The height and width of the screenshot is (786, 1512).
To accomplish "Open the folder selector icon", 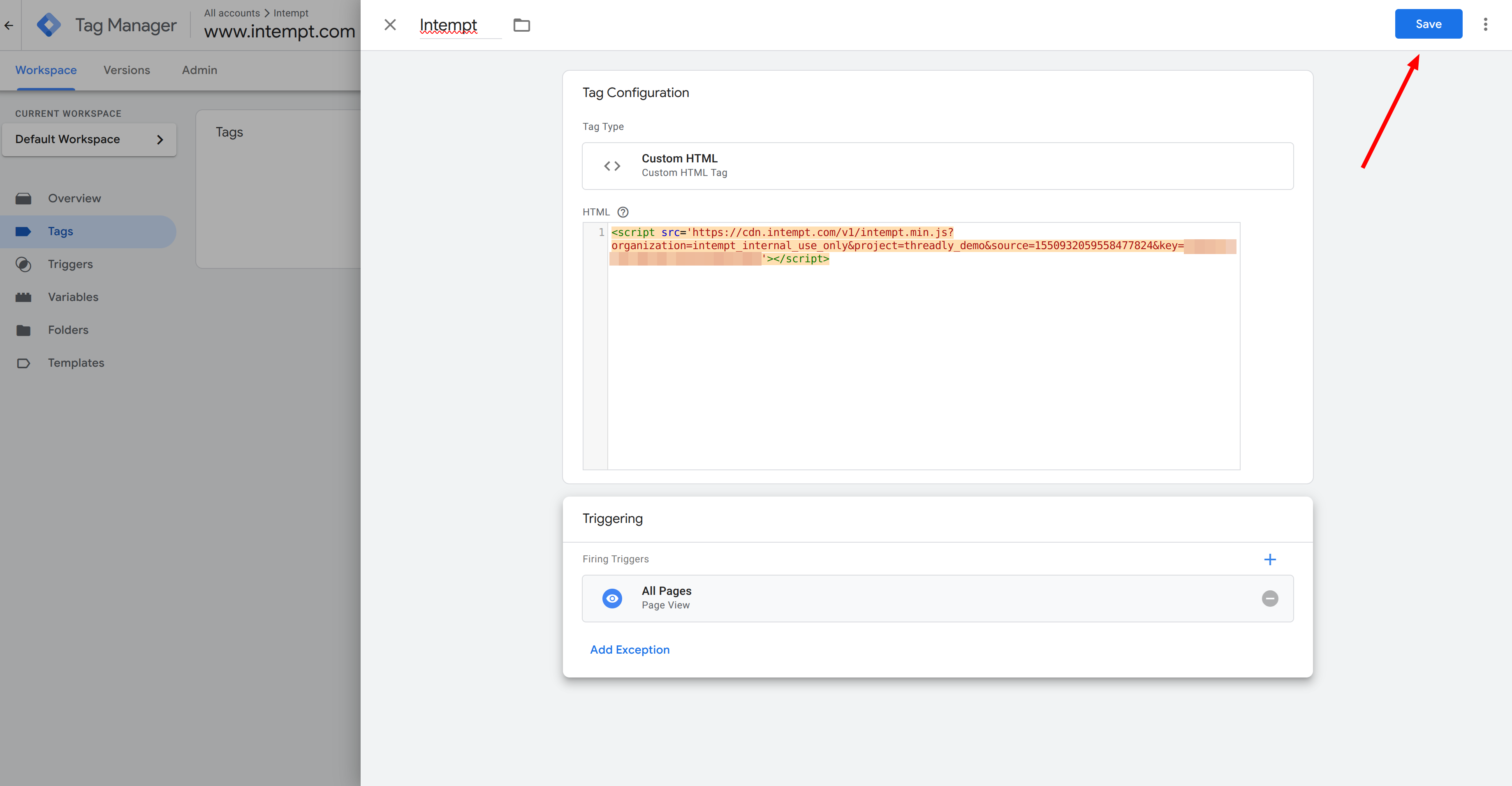I will click(521, 25).
